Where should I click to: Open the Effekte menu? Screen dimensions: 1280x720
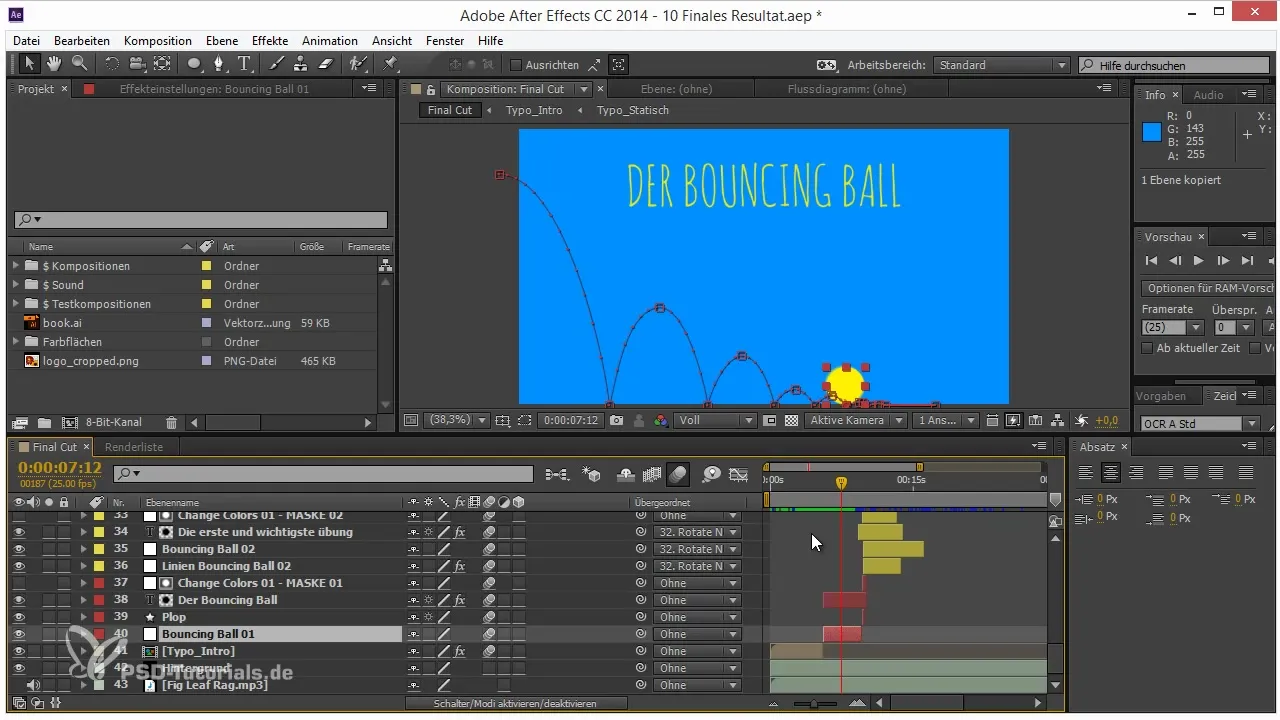270,41
